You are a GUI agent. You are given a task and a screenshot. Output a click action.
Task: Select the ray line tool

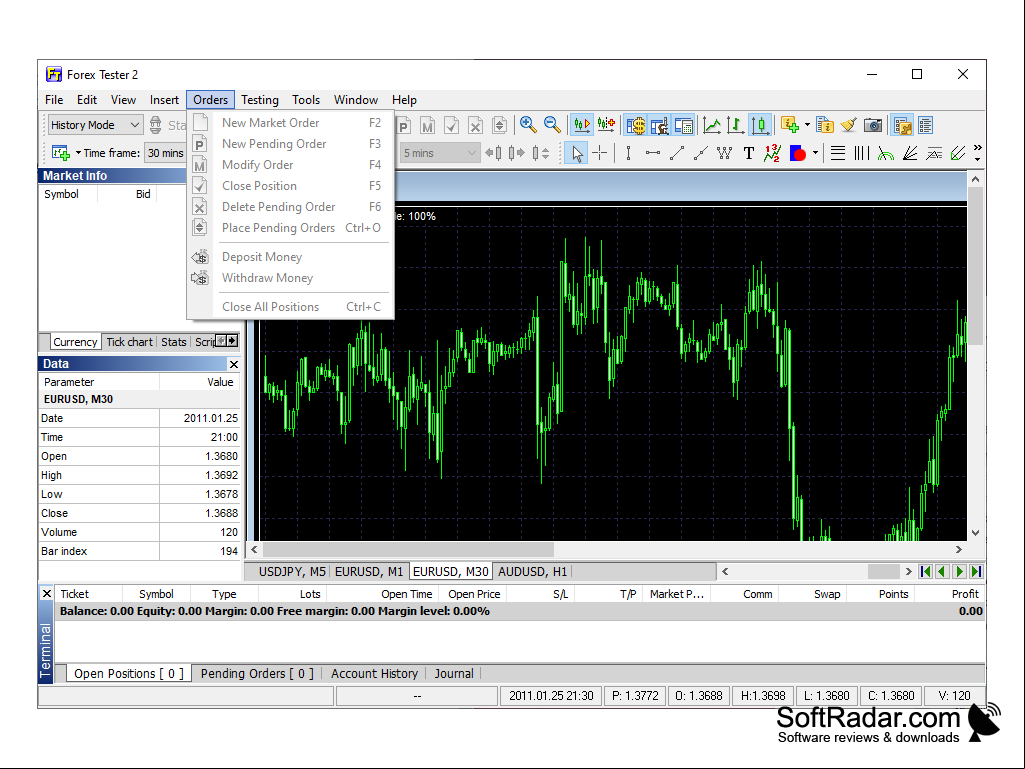(701, 154)
